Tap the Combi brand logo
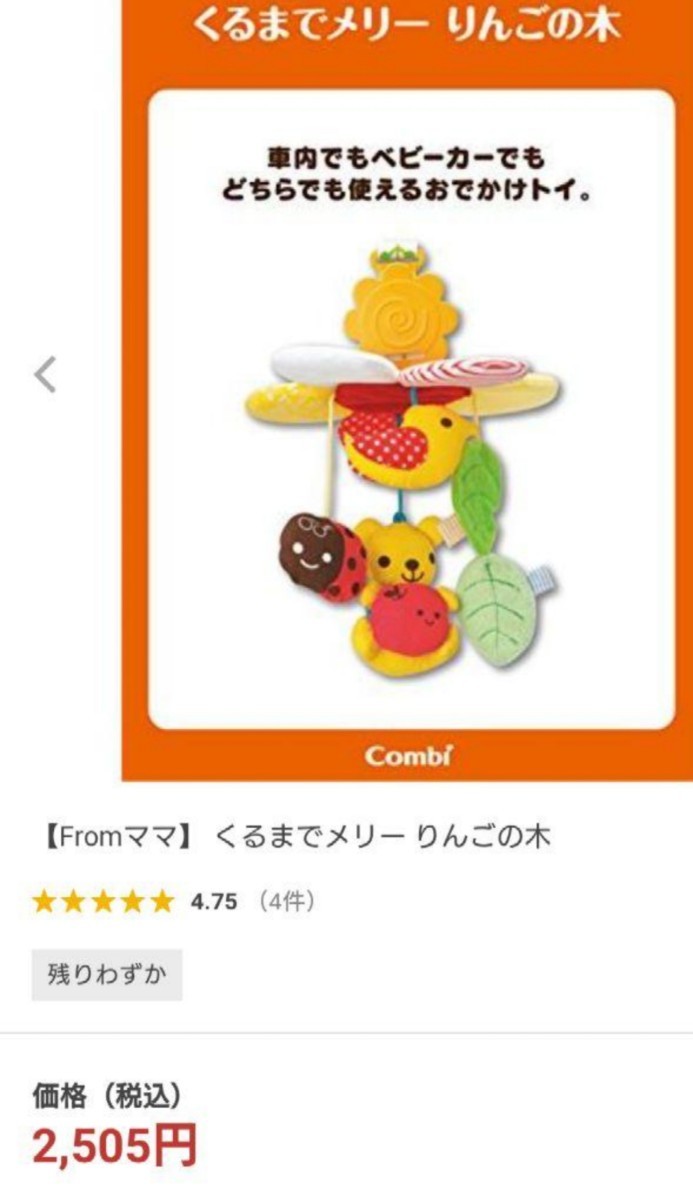 [x=408, y=755]
